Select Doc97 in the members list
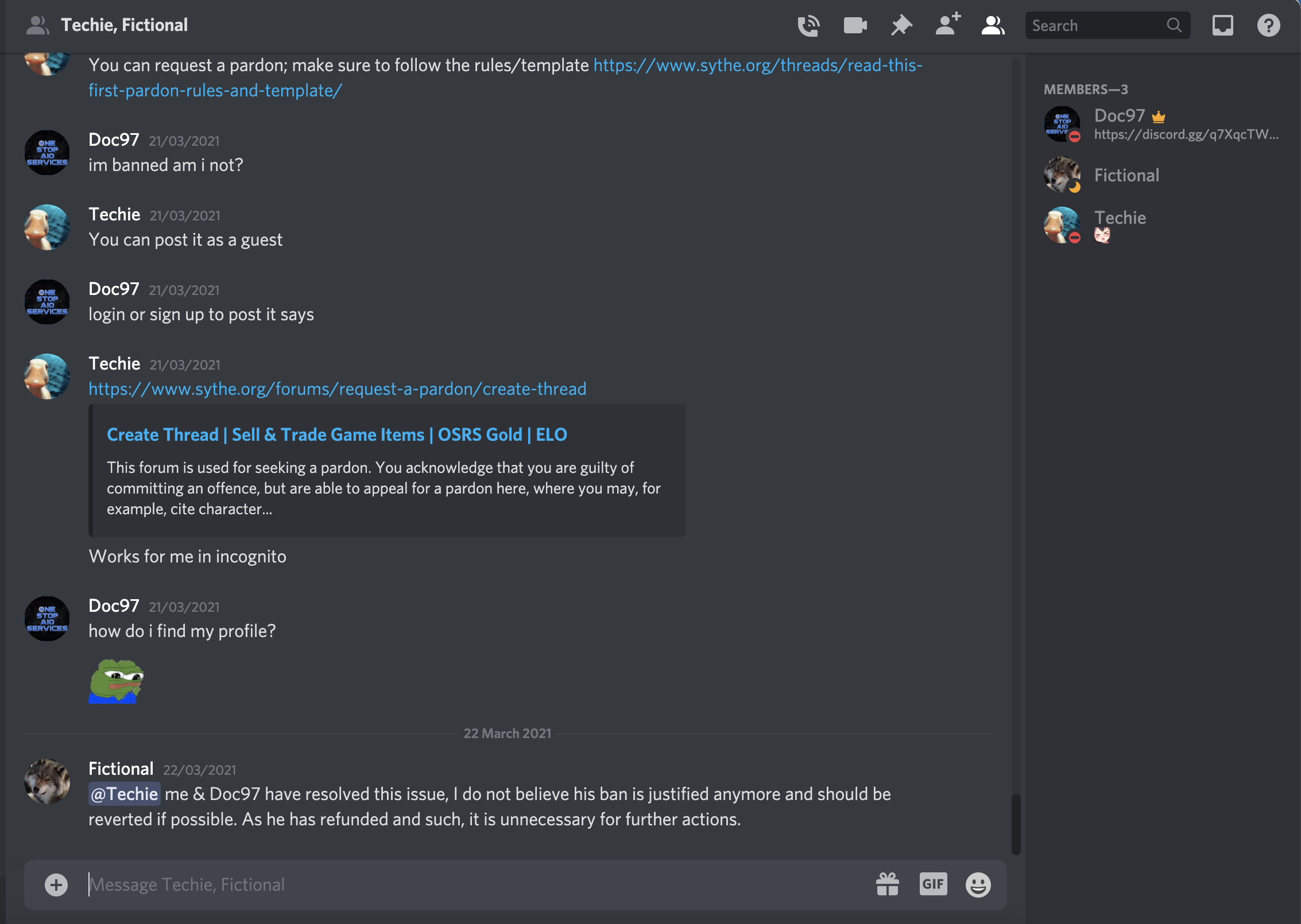This screenshot has height=924, width=1301. 1119,117
